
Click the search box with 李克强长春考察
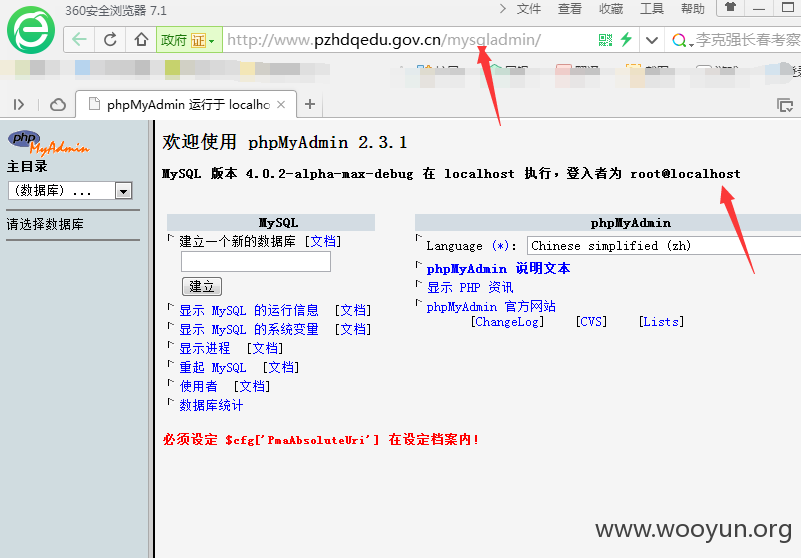747,40
